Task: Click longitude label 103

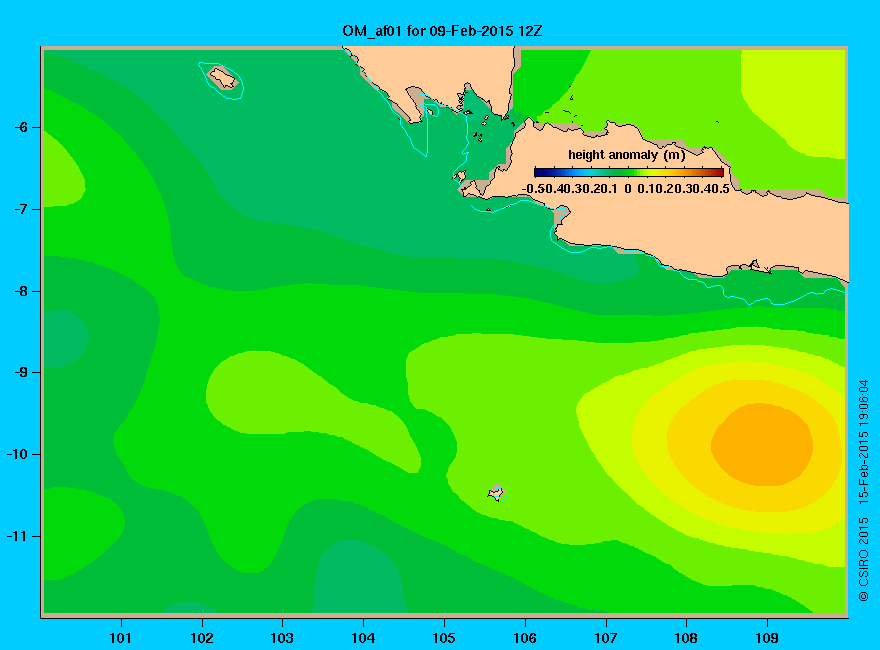Action: pyautogui.click(x=282, y=638)
